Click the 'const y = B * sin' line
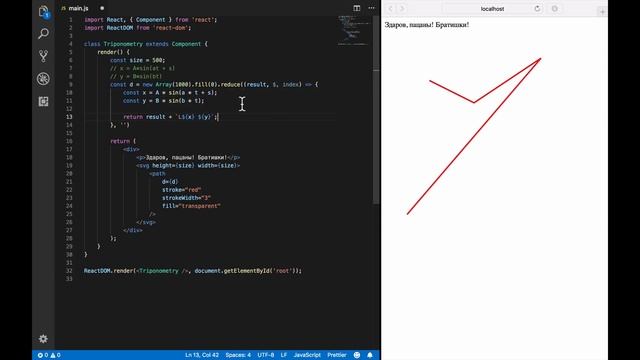Image resolution: width=640 pixels, height=360 pixels. point(163,101)
